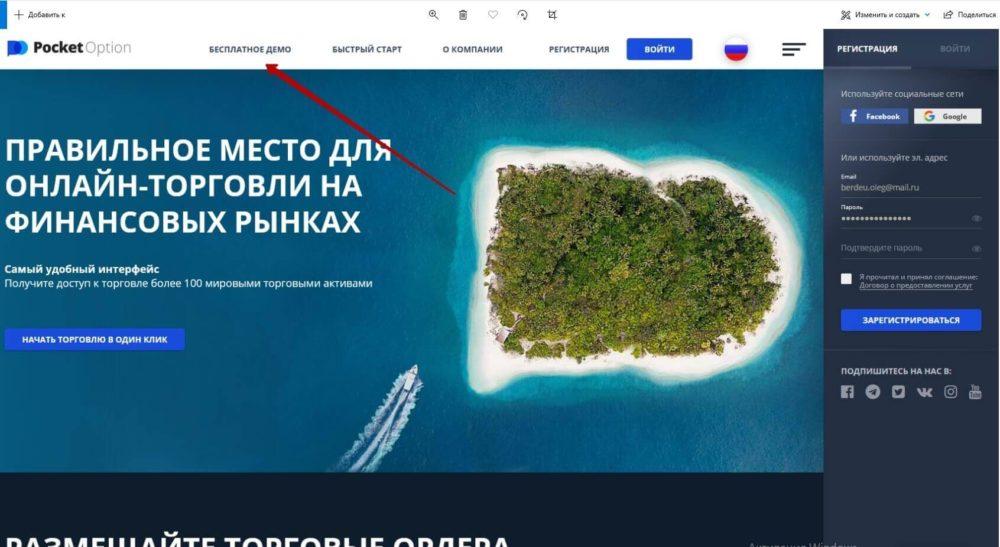Switch to the Войти tab in sidebar
Image resolution: width=1000 pixels, height=547 pixels.
pyautogui.click(x=955, y=48)
